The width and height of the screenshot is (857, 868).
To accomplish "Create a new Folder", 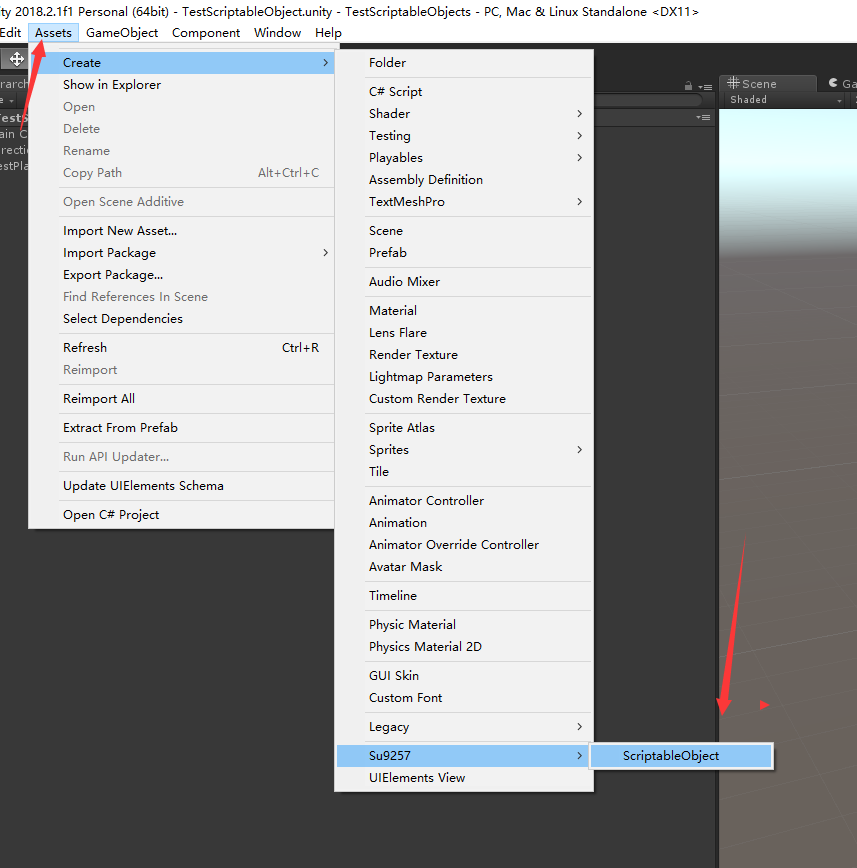I will 387,63.
